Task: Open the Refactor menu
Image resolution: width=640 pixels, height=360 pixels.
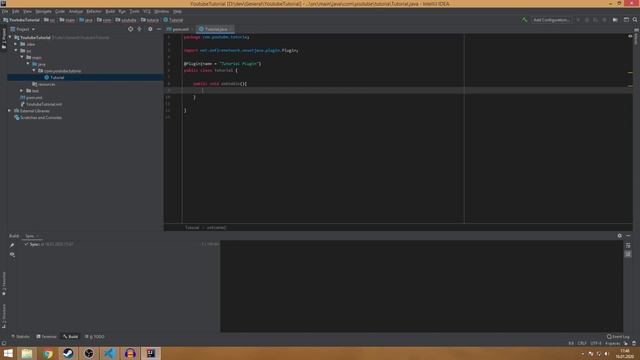Action: coord(93,11)
